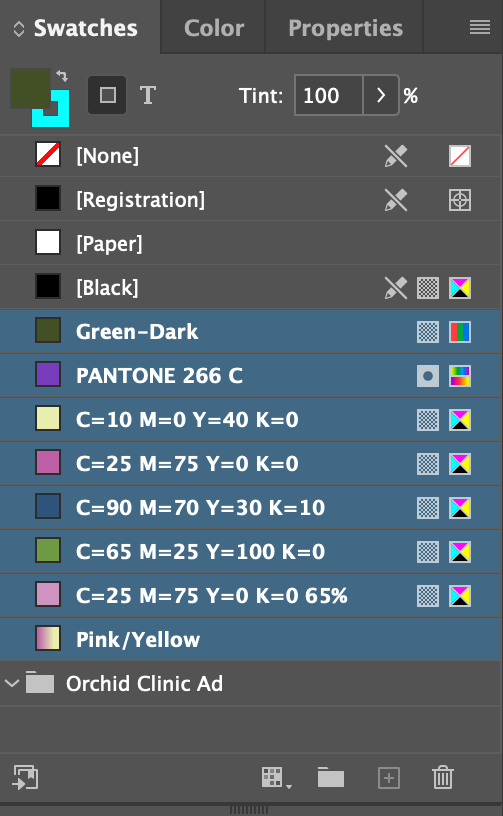
Task: Open the swatch view options grid icon
Action: tap(277, 777)
